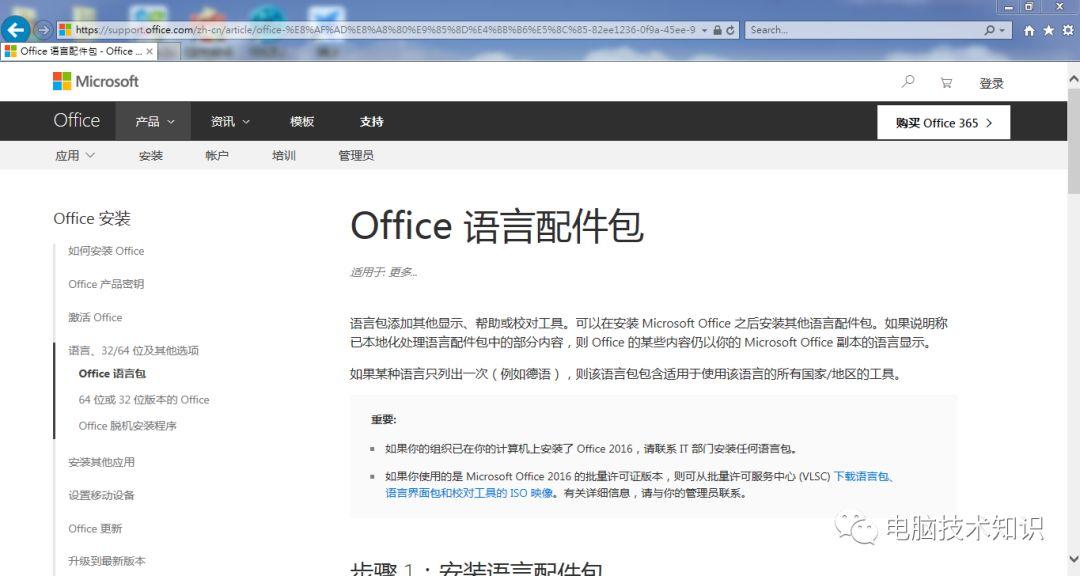Open 64 位或 32 位版本的 Office link
Image resolution: width=1080 pixels, height=576 pixels.
tap(144, 400)
